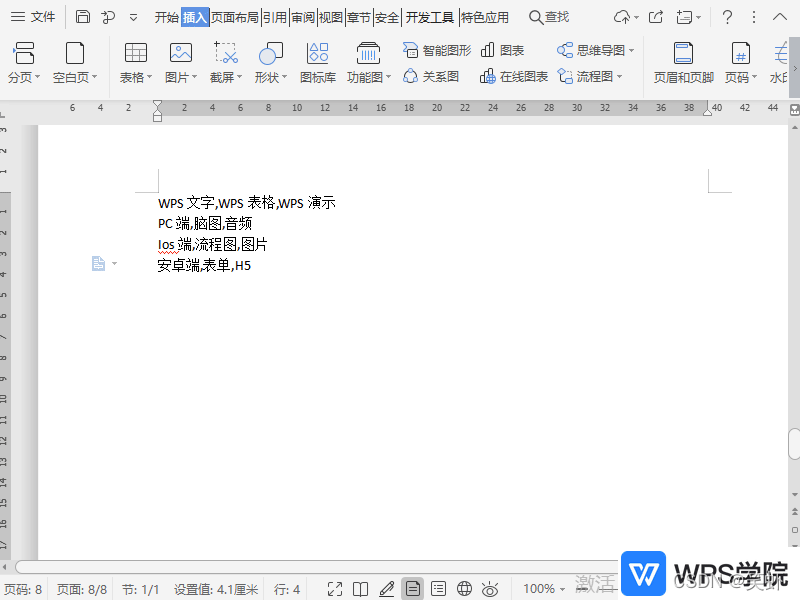This screenshot has width=800, height=600.
Task: Expand the quick access toolbar dropdown
Action: (x=133, y=18)
